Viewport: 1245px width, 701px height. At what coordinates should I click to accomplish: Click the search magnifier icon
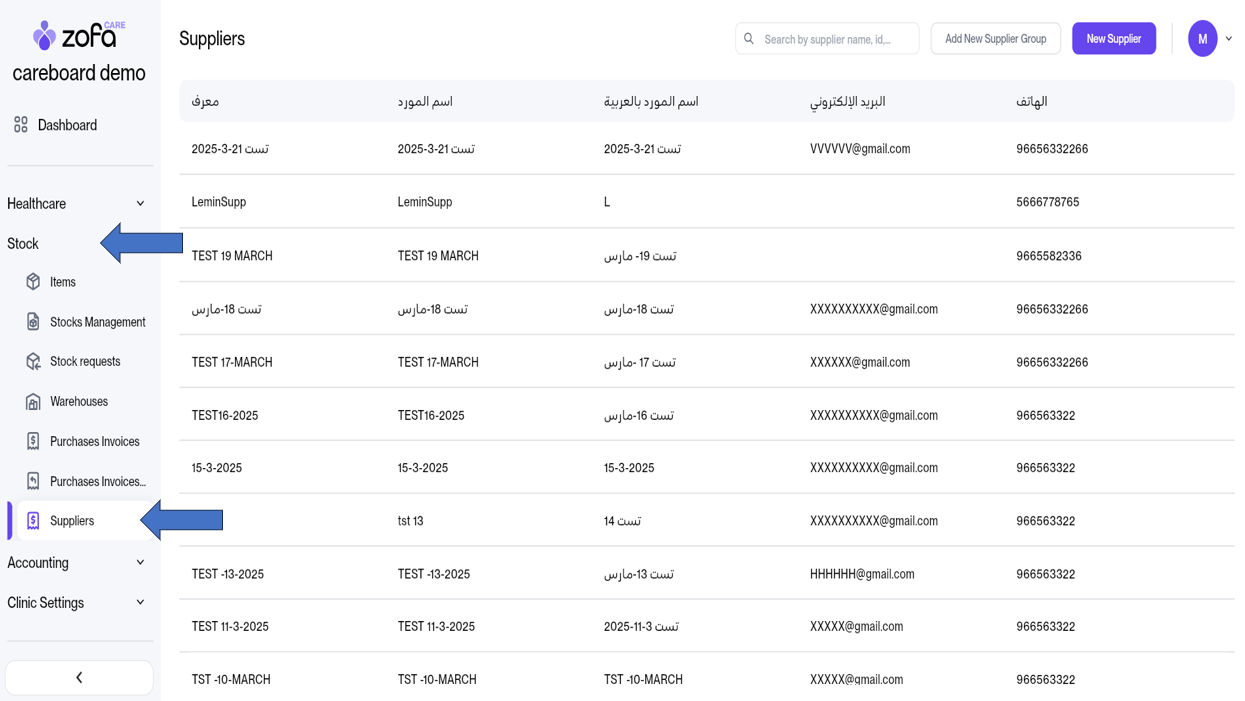749,39
